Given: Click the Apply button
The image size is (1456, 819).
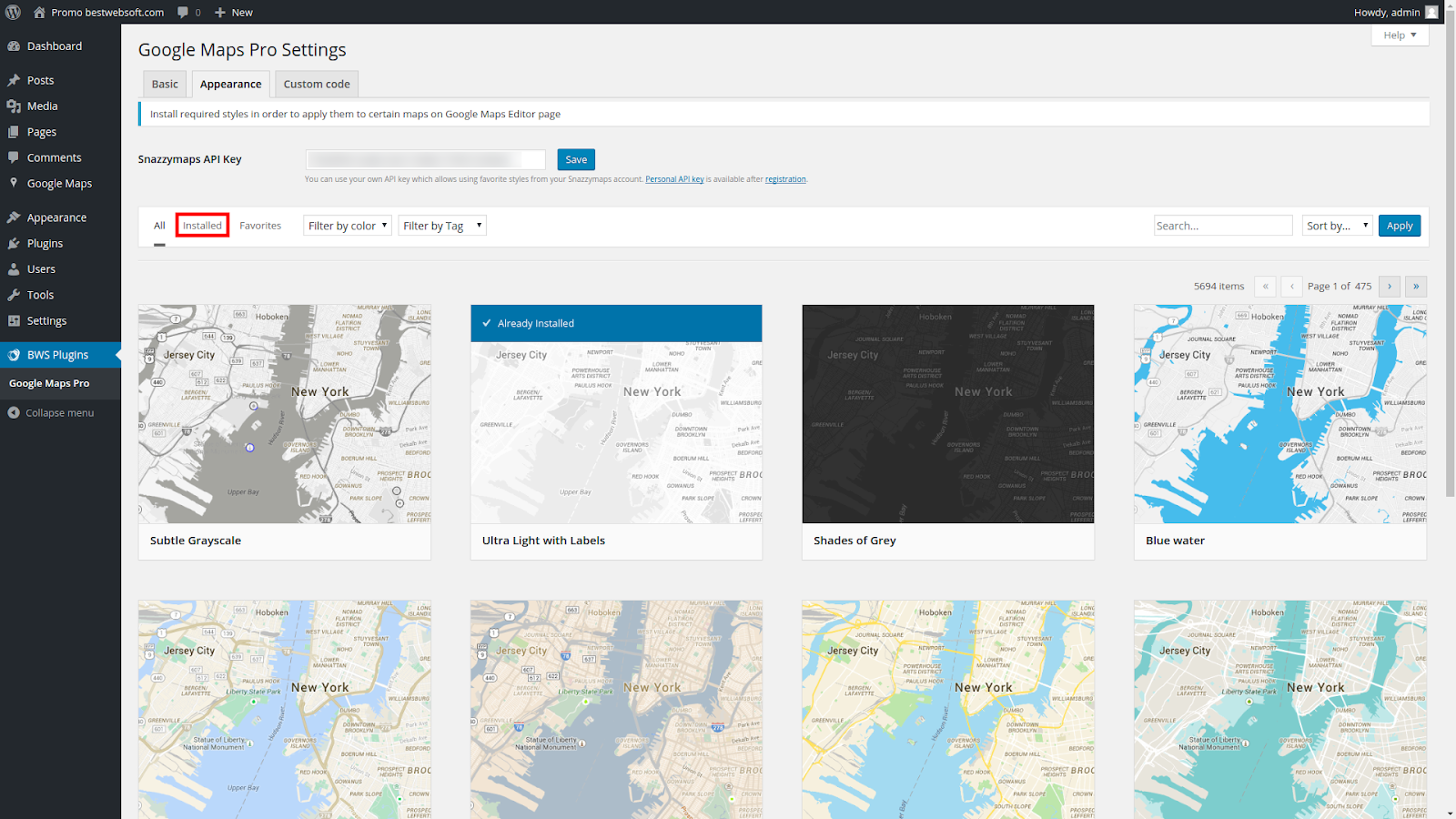Looking at the screenshot, I should pyautogui.click(x=1400, y=226).
